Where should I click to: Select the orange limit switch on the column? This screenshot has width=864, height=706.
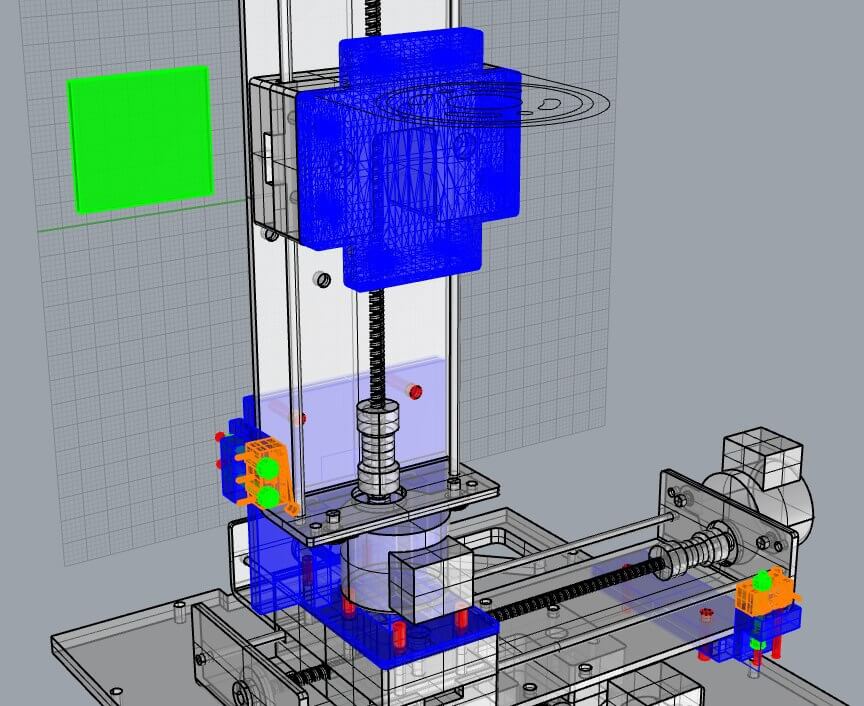pyautogui.click(x=268, y=475)
